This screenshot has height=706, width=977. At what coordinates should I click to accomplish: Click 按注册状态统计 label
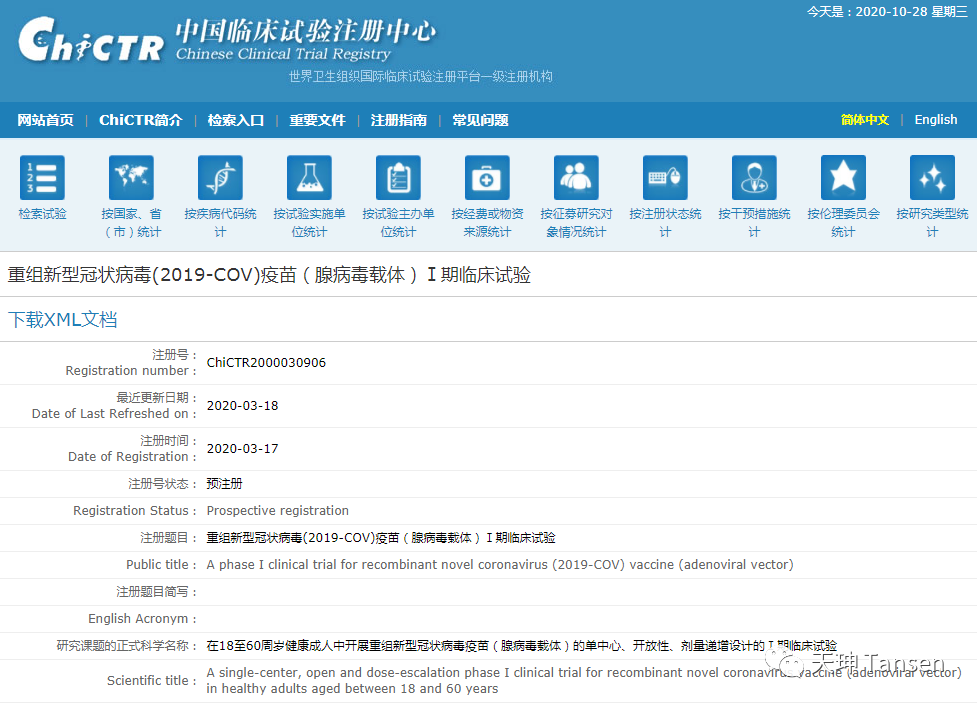(665, 223)
